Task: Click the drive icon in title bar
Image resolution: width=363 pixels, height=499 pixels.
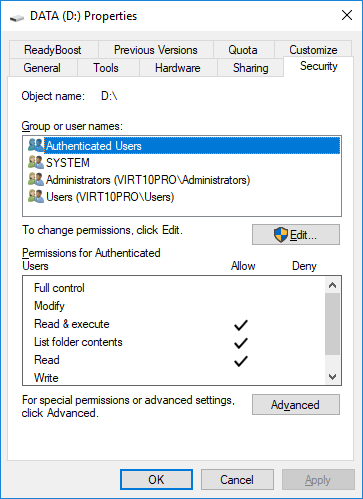Action: tap(16, 17)
